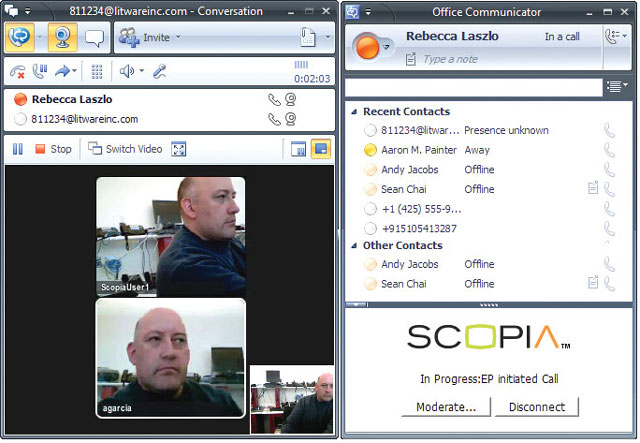Open the contact list view options

click(x=617, y=86)
